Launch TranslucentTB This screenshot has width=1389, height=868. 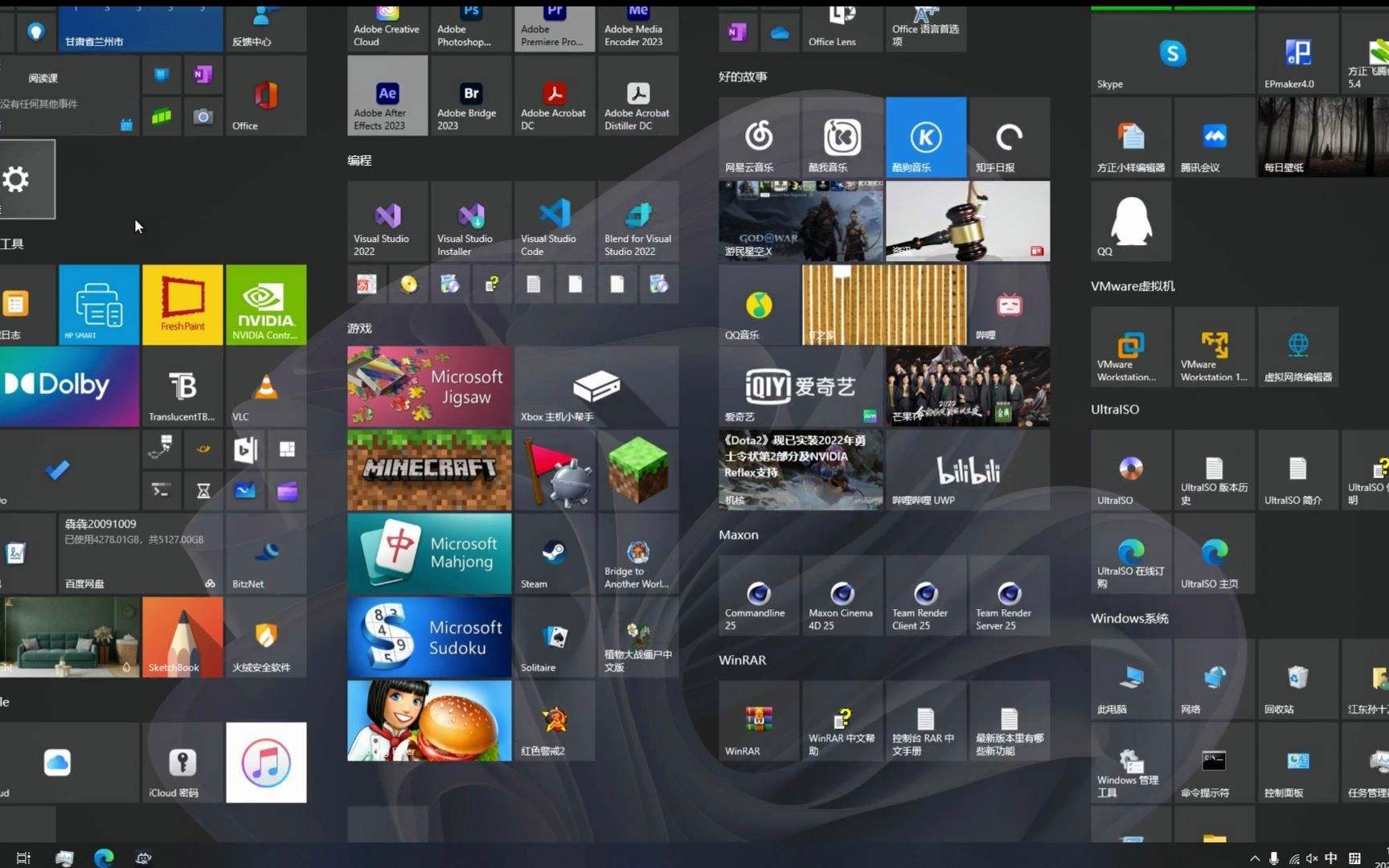[182, 387]
